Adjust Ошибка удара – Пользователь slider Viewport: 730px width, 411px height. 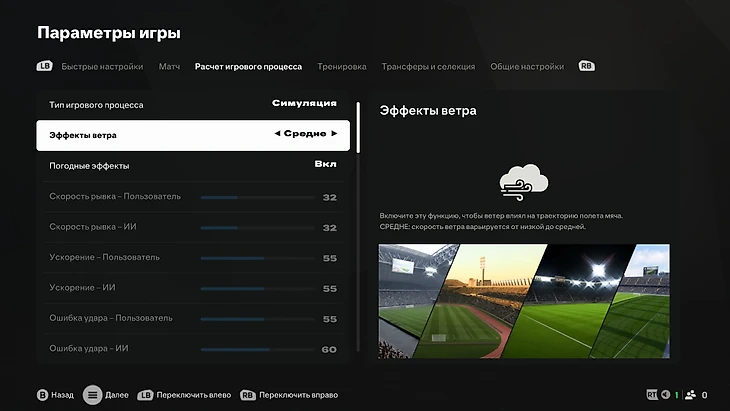(257, 319)
